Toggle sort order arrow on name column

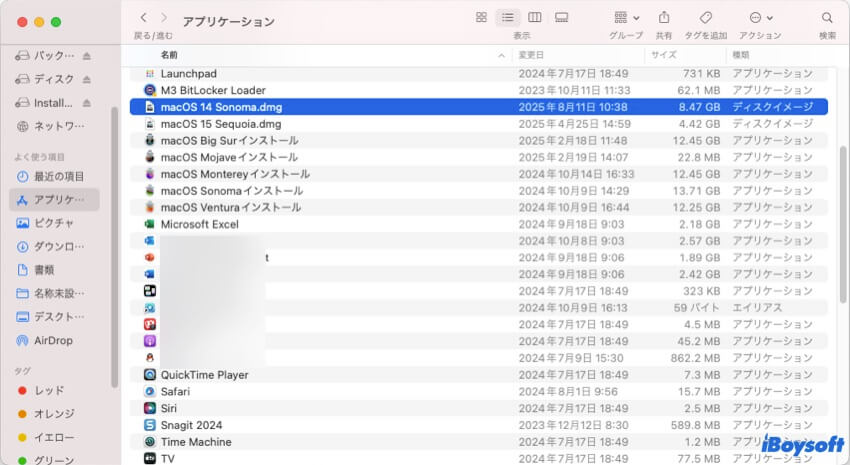point(502,54)
